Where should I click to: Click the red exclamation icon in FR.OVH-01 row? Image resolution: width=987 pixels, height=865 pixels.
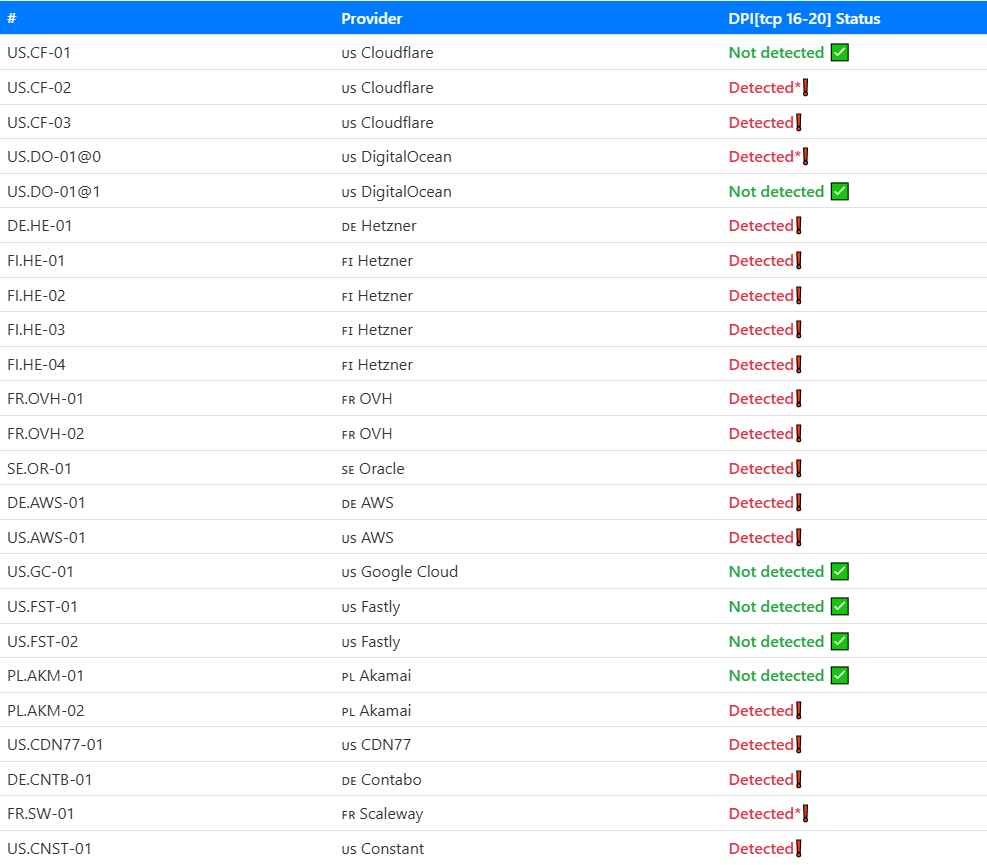799,399
